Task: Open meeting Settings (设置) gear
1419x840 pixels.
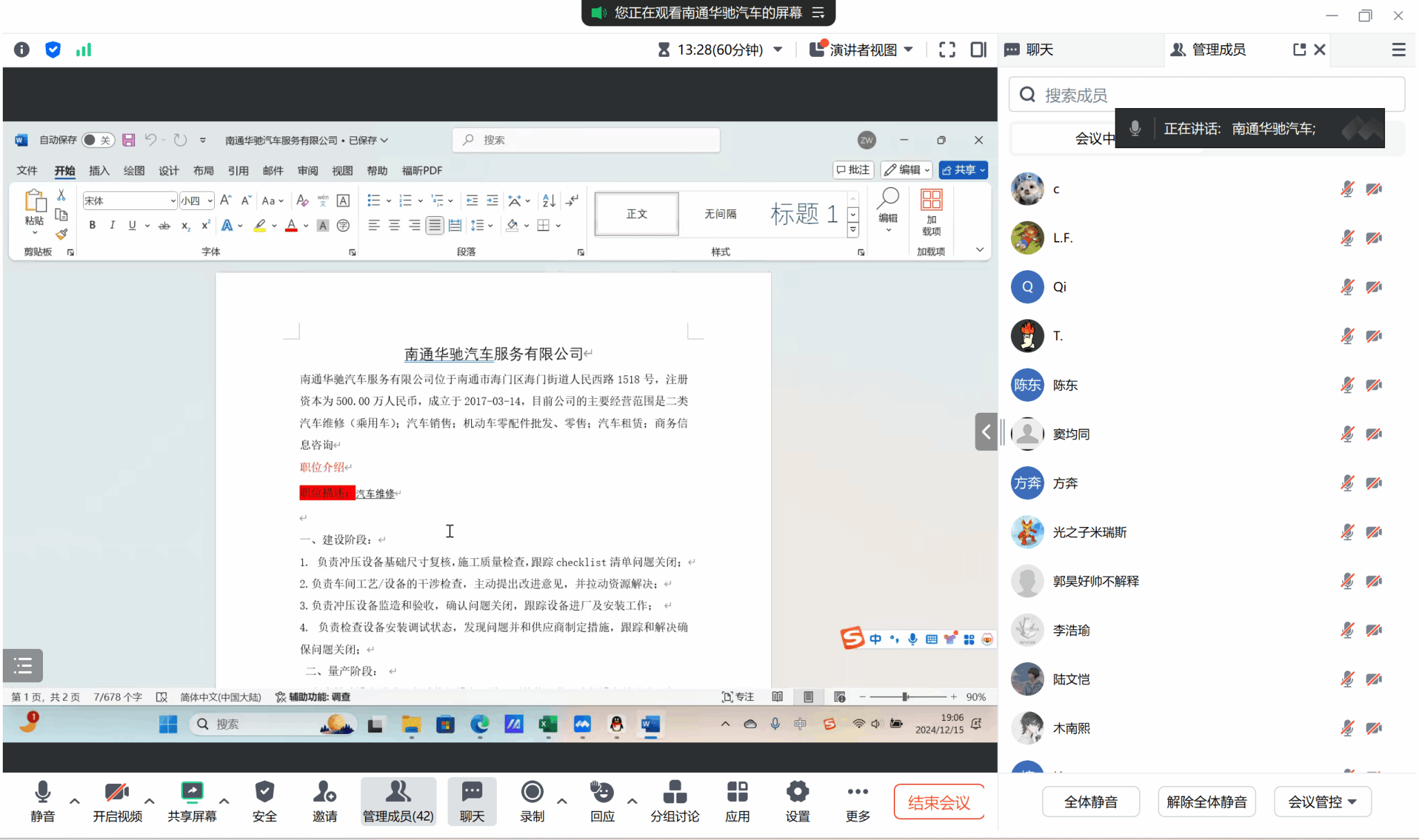Action: 797,792
